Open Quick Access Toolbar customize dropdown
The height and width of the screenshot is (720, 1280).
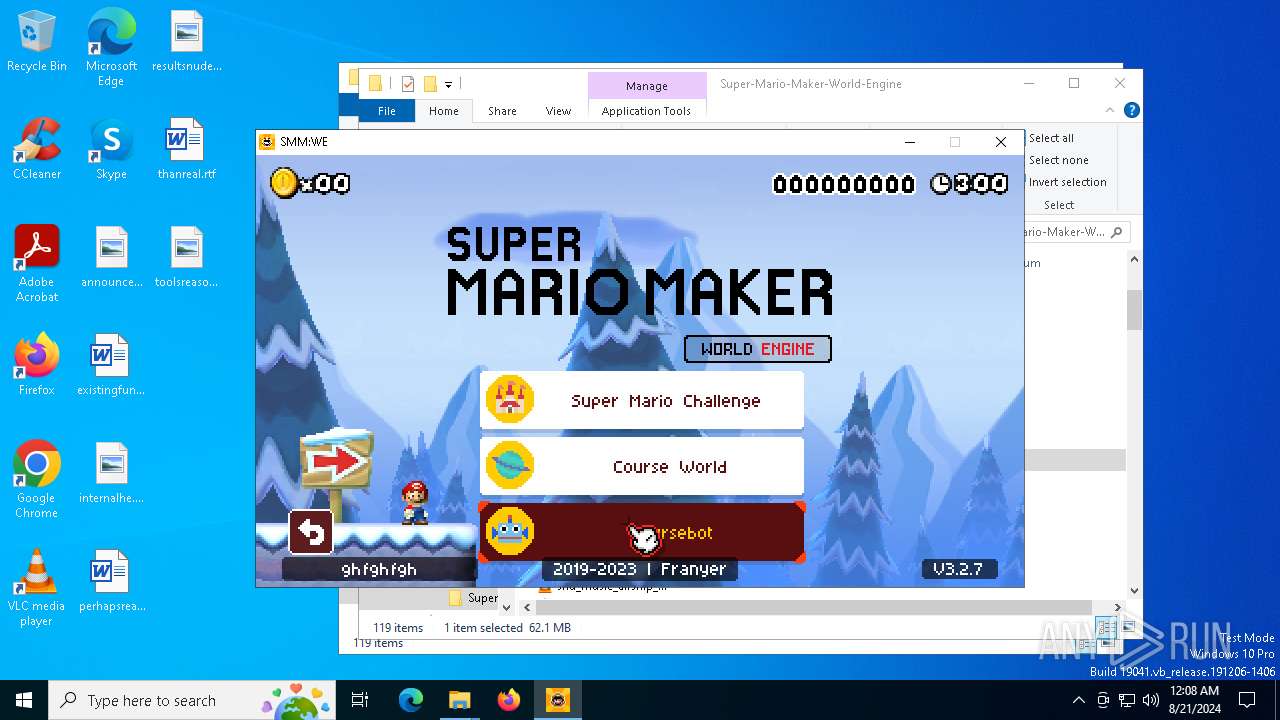point(448,84)
